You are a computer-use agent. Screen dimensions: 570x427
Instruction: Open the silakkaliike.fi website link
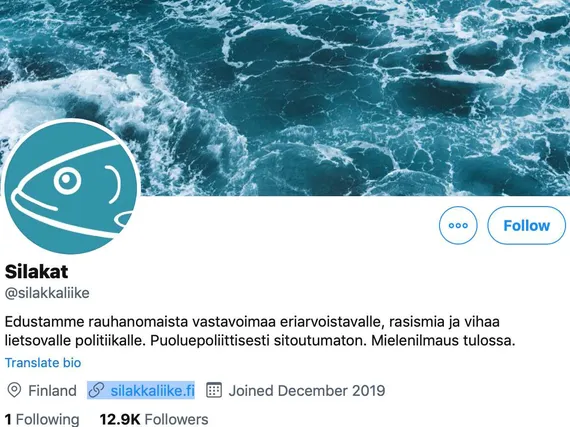[x=153, y=391]
